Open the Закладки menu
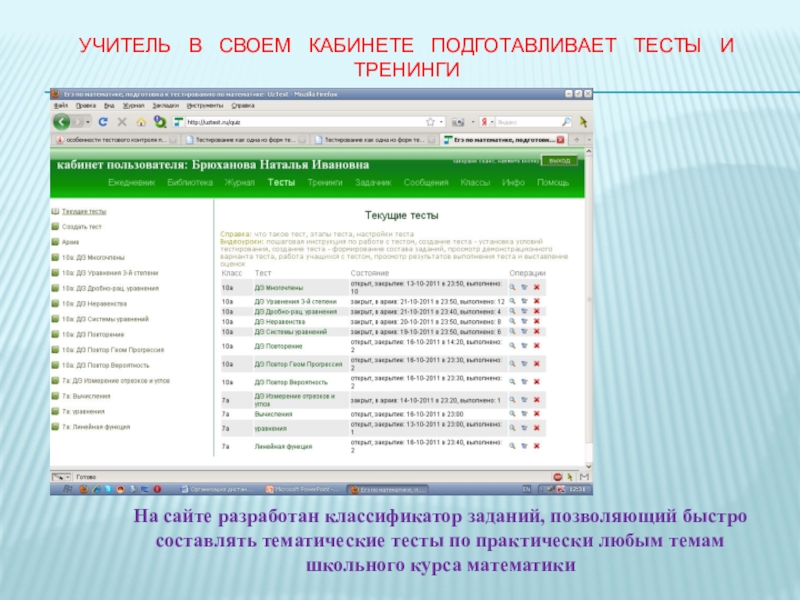The height and width of the screenshot is (600, 800). (x=165, y=106)
